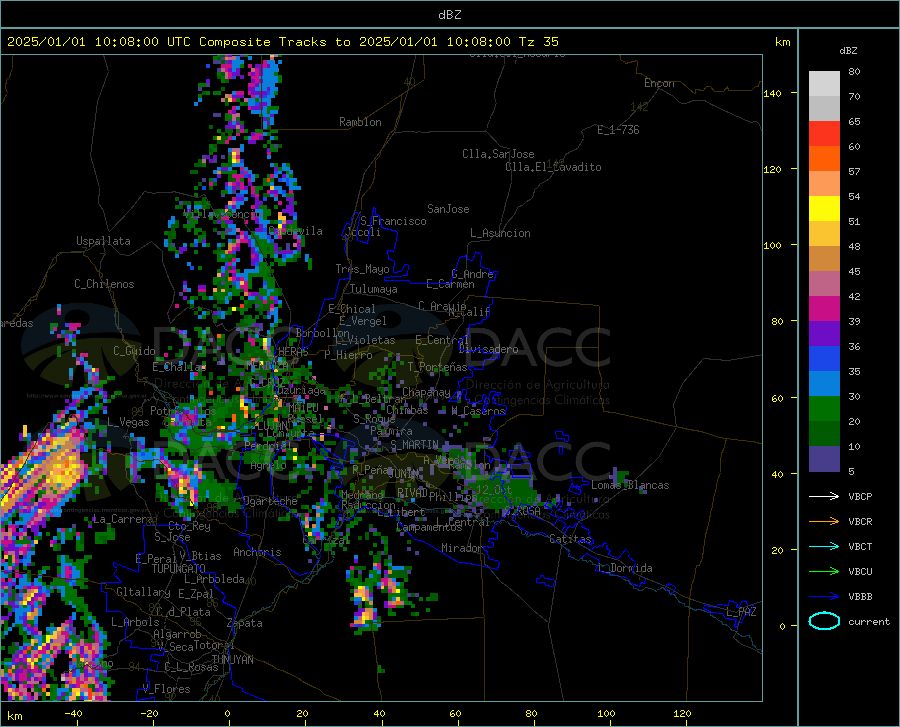Click the cyan 'current' ellipse legend icon

click(824, 621)
